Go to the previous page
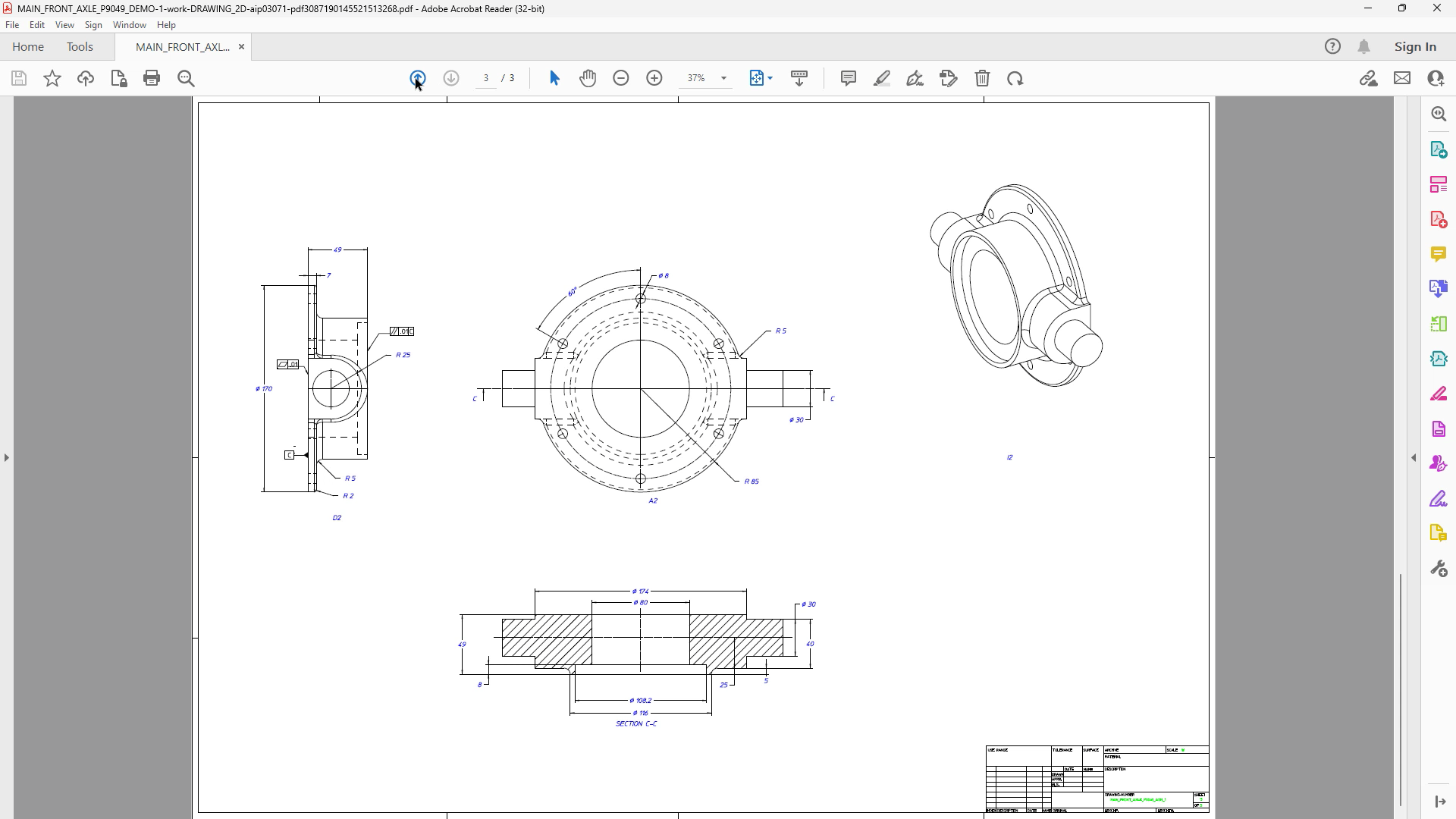The image size is (1456, 819). click(x=418, y=78)
